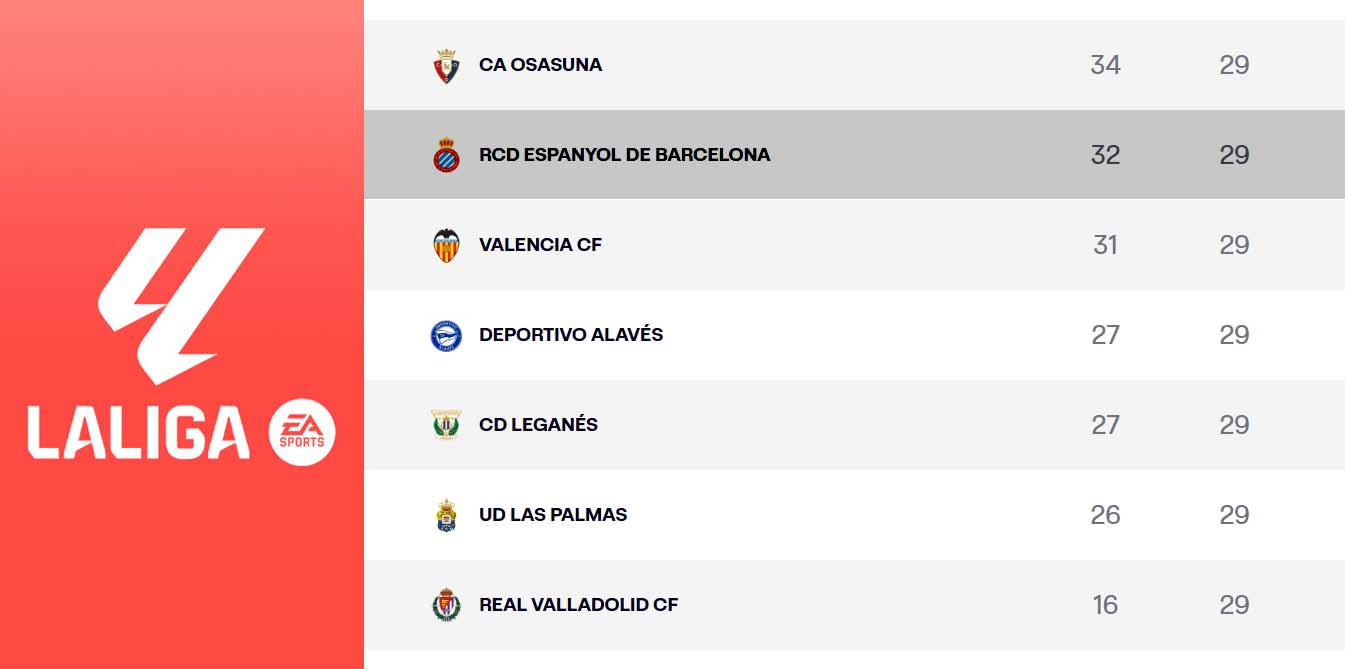Click the Deportivo Alavés round blue crest
Viewport: 1345px width, 669px height.
(x=446, y=335)
